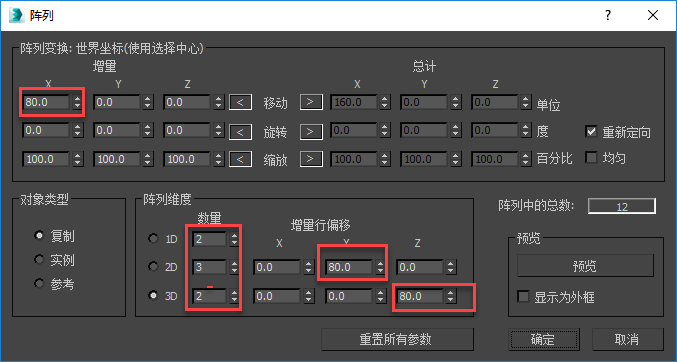Enable the 均匀 uniform checkbox
Viewport: 677px width, 362px height.
591,158
